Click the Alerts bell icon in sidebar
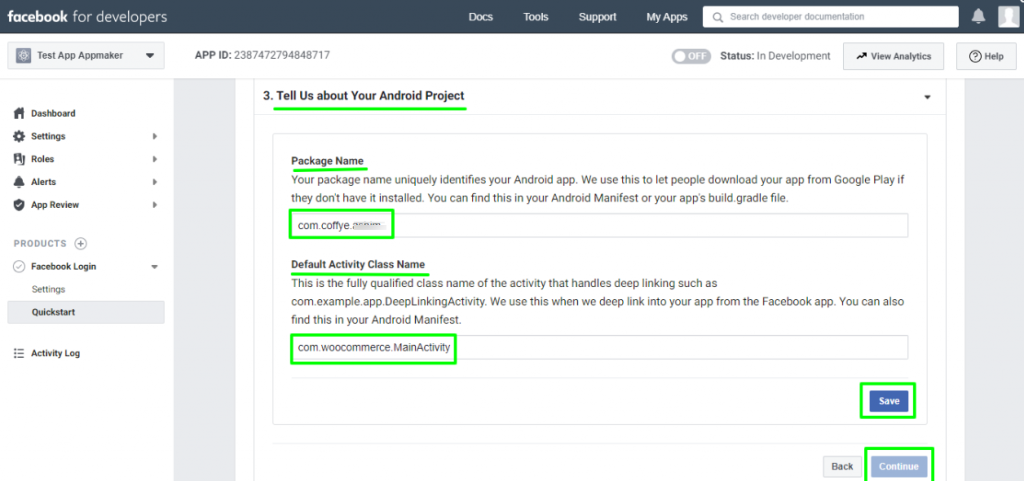This screenshot has width=1024, height=481. (20, 181)
